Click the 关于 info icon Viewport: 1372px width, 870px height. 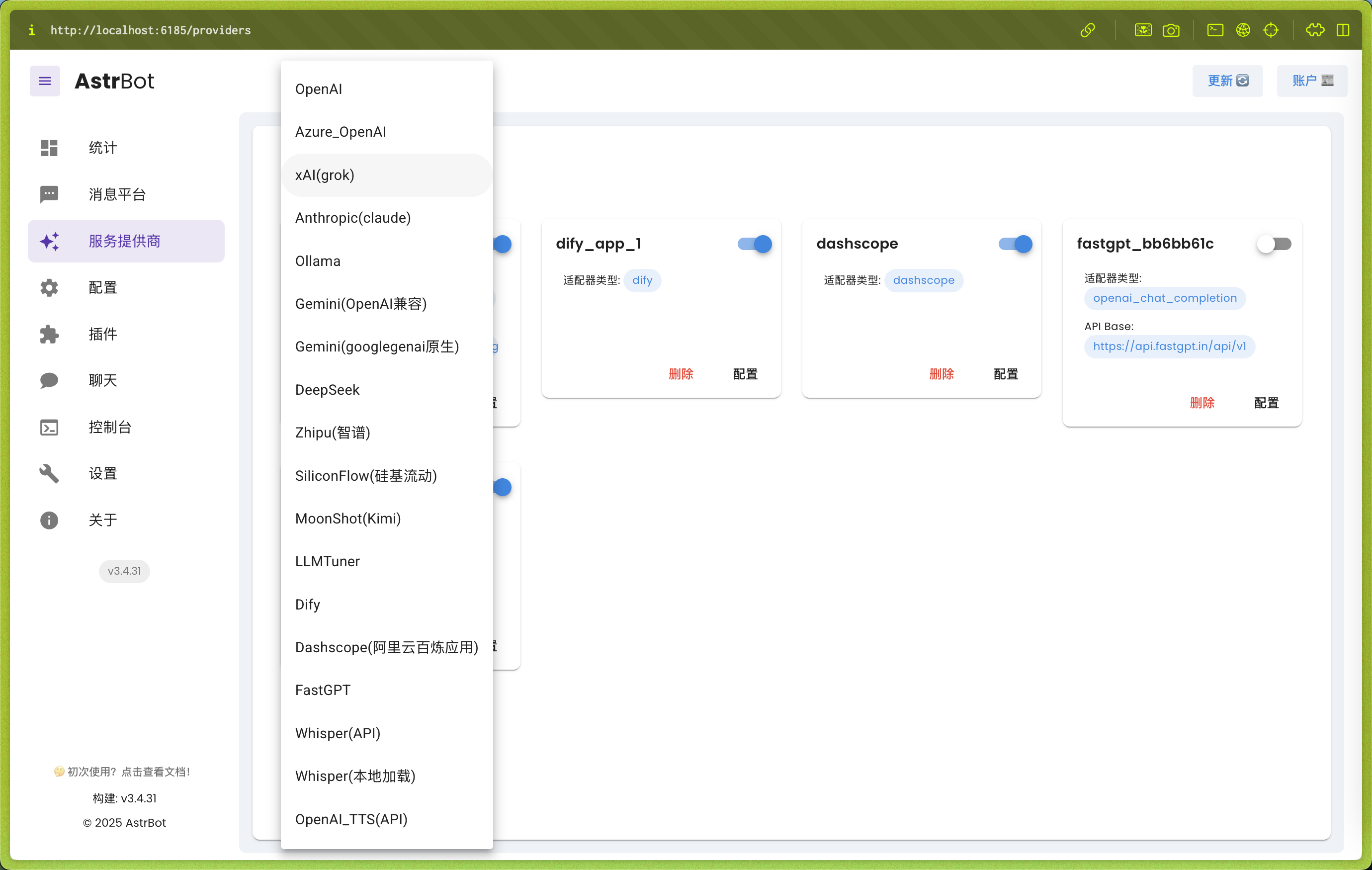tap(49, 520)
